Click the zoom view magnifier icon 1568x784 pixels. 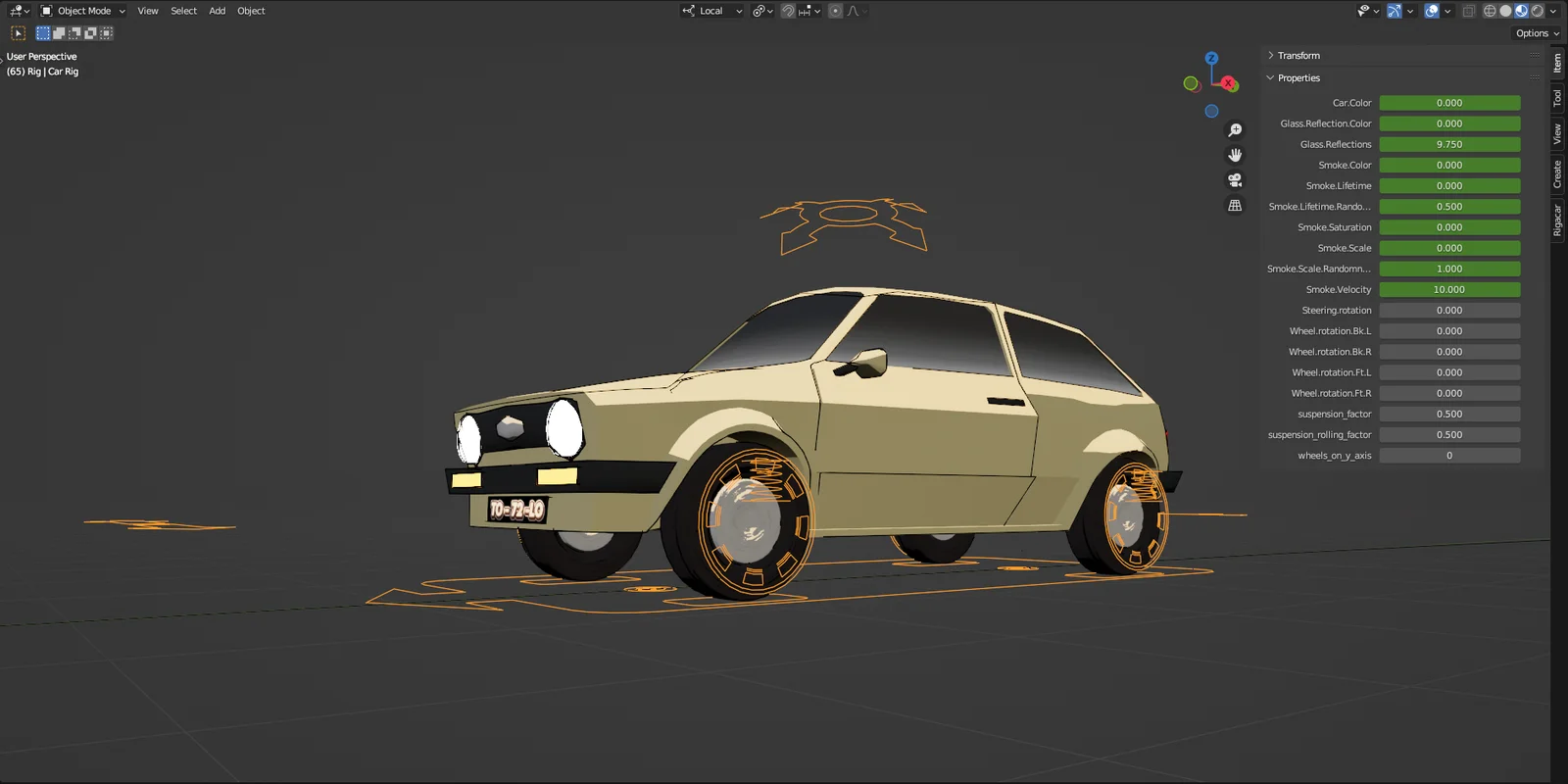tap(1235, 130)
